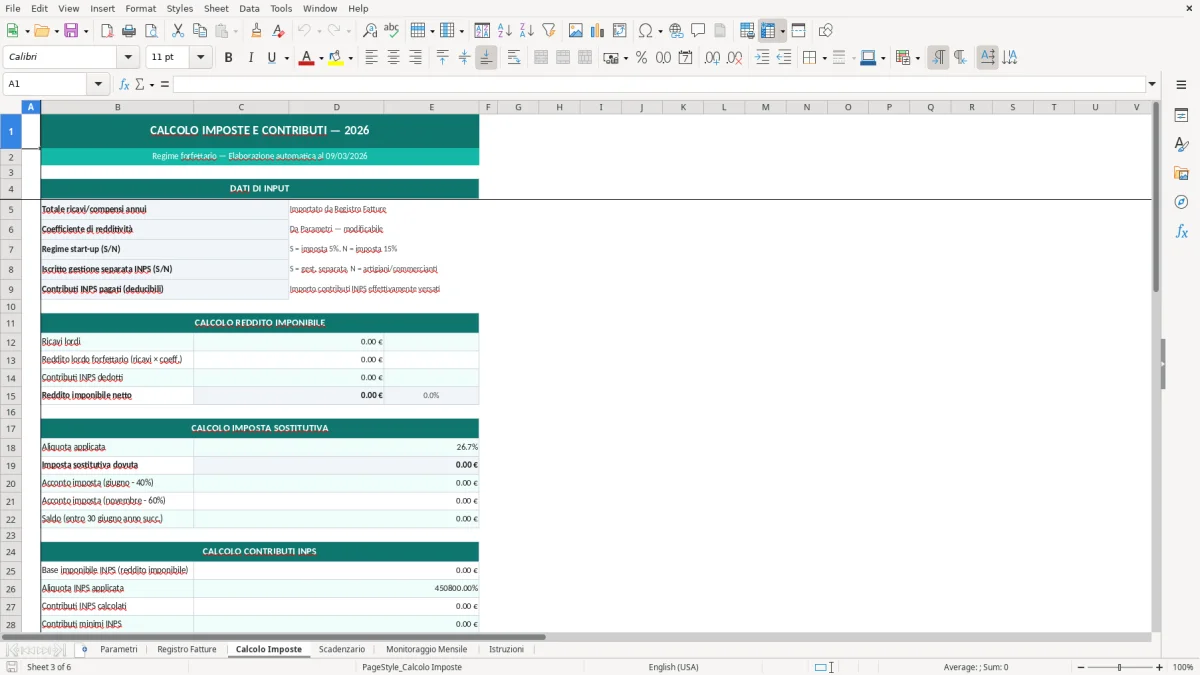
Task: Open the Open-document dropdown arrow
Action: 56,31
